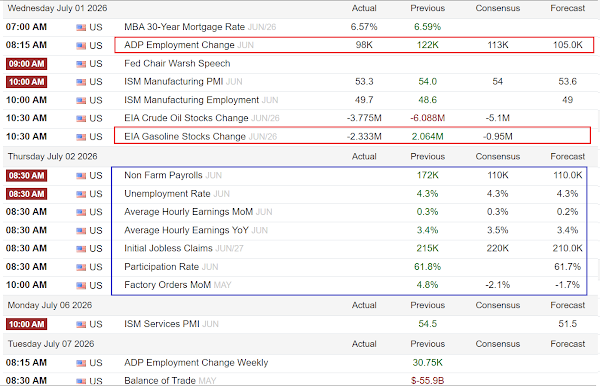This screenshot has height=386, width=600.
Task: Click US flag icon beside MBA 30-Year Mortgage Rate
Action: click(x=81, y=27)
